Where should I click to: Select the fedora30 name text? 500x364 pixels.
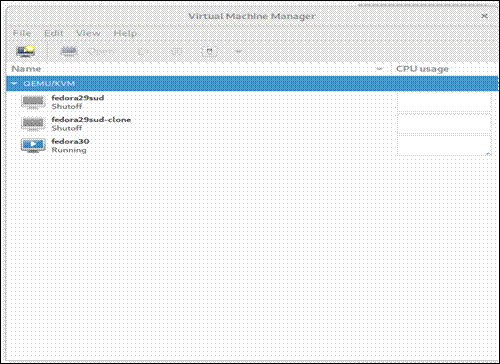pyautogui.click(x=70, y=141)
